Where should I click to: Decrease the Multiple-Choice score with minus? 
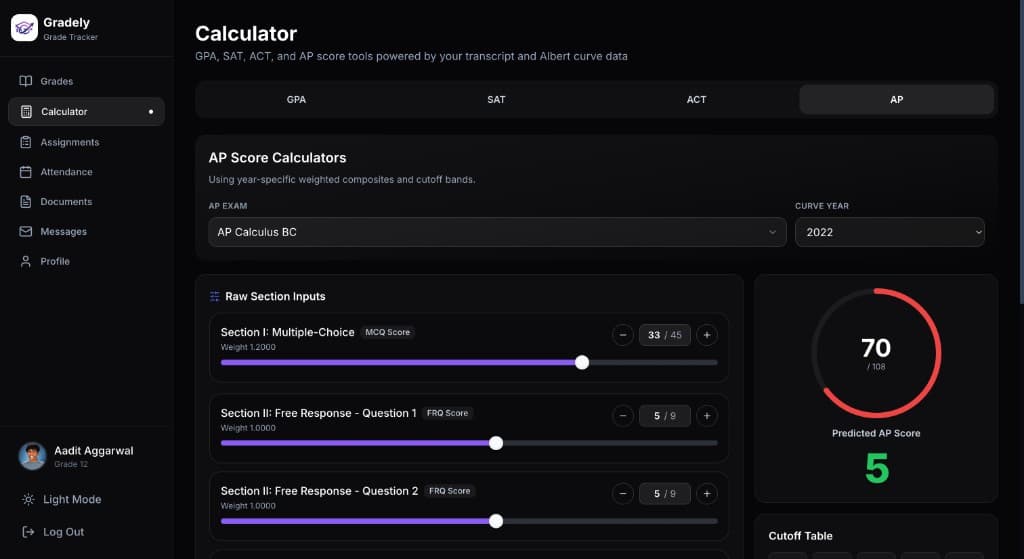623,335
